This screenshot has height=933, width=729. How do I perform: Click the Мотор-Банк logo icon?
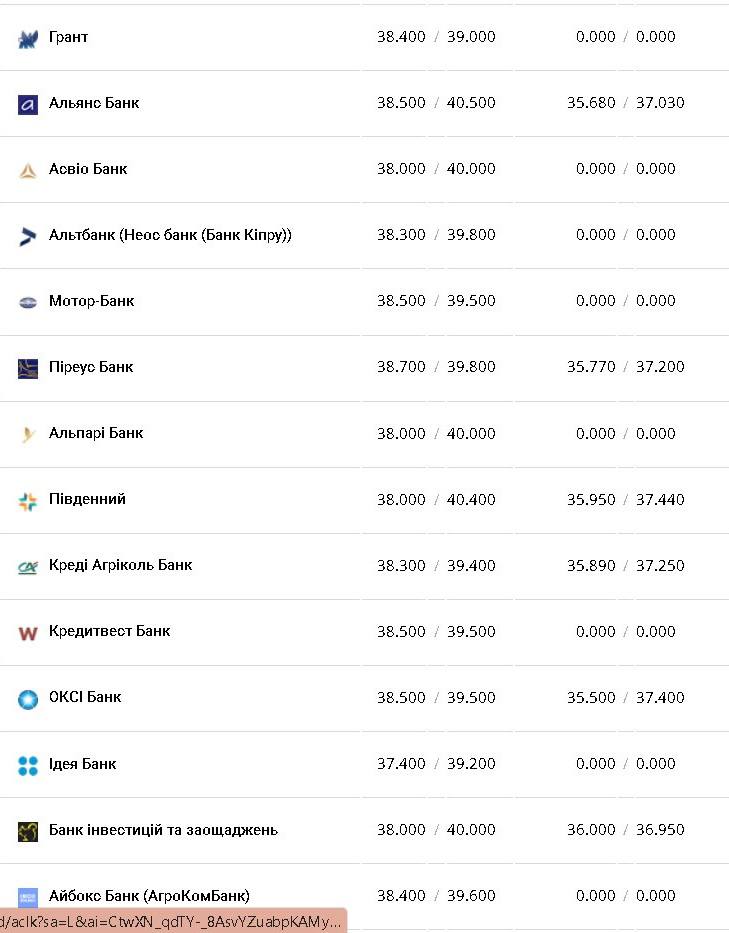click(x=27, y=302)
